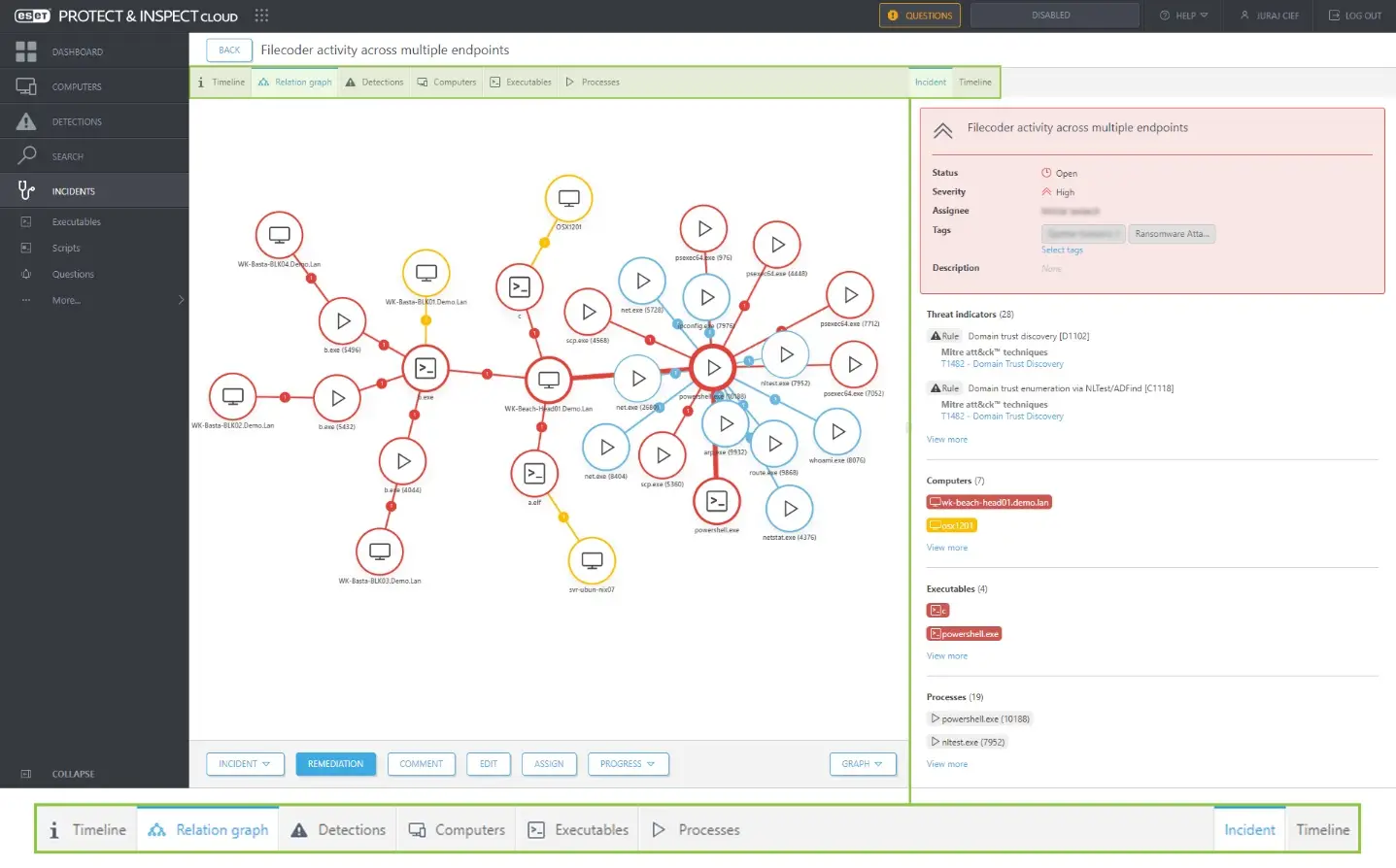Click the BACK button

[229, 50]
